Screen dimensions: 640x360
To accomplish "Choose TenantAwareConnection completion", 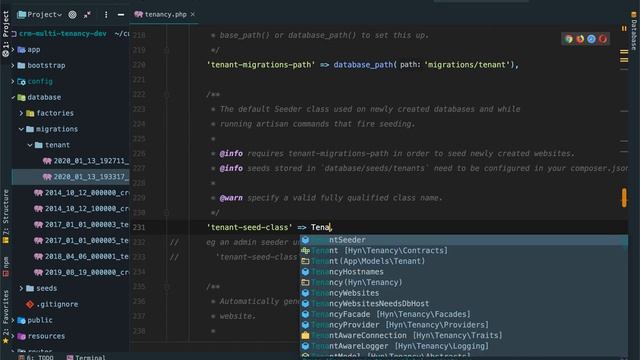I will pyautogui.click(x=464, y=336).
